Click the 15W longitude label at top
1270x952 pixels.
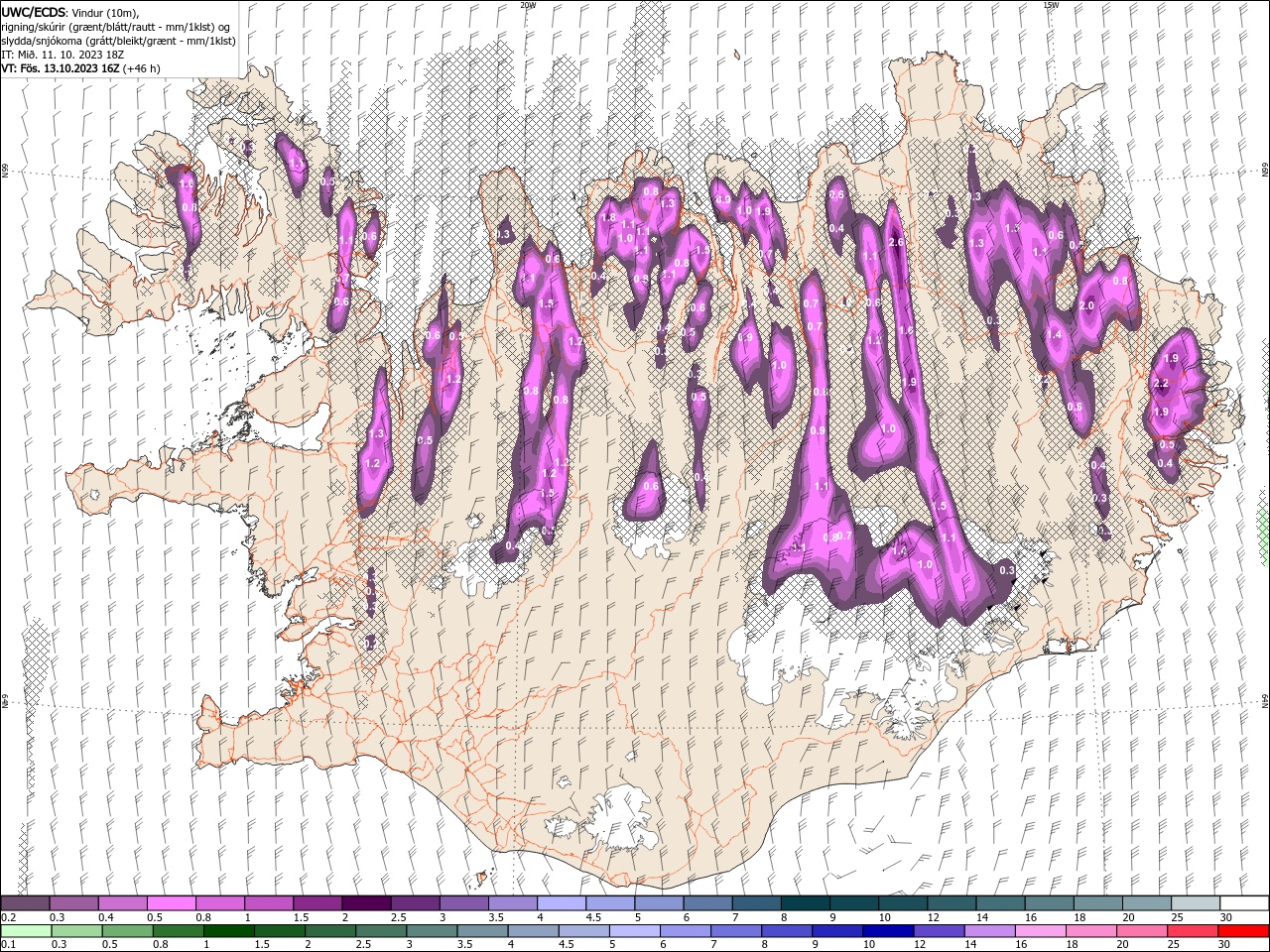click(x=1050, y=5)
